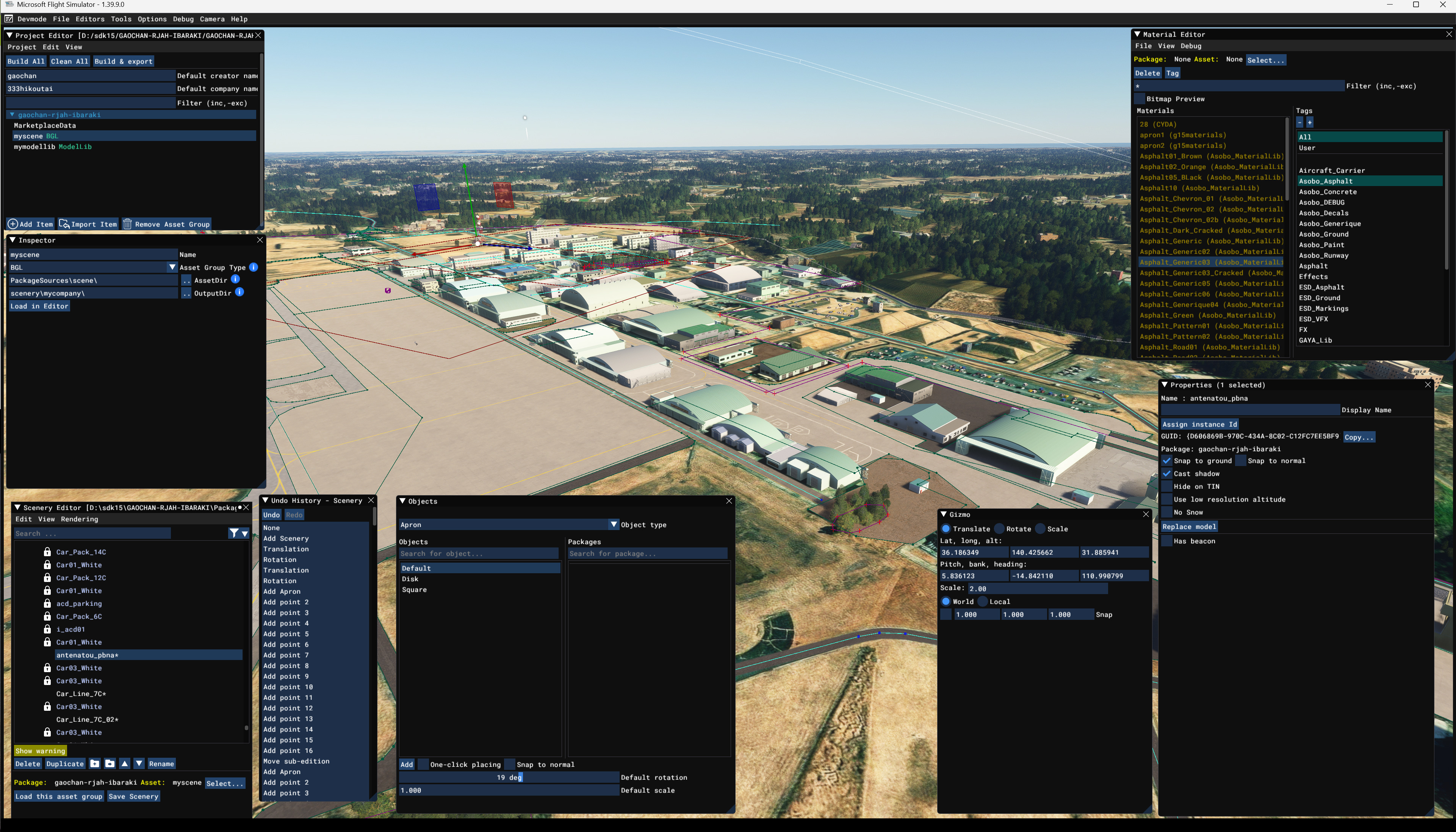The image size is (1456, 832).
Task: Uncheck the Cast shadow checkbox
Action: 1167,474
